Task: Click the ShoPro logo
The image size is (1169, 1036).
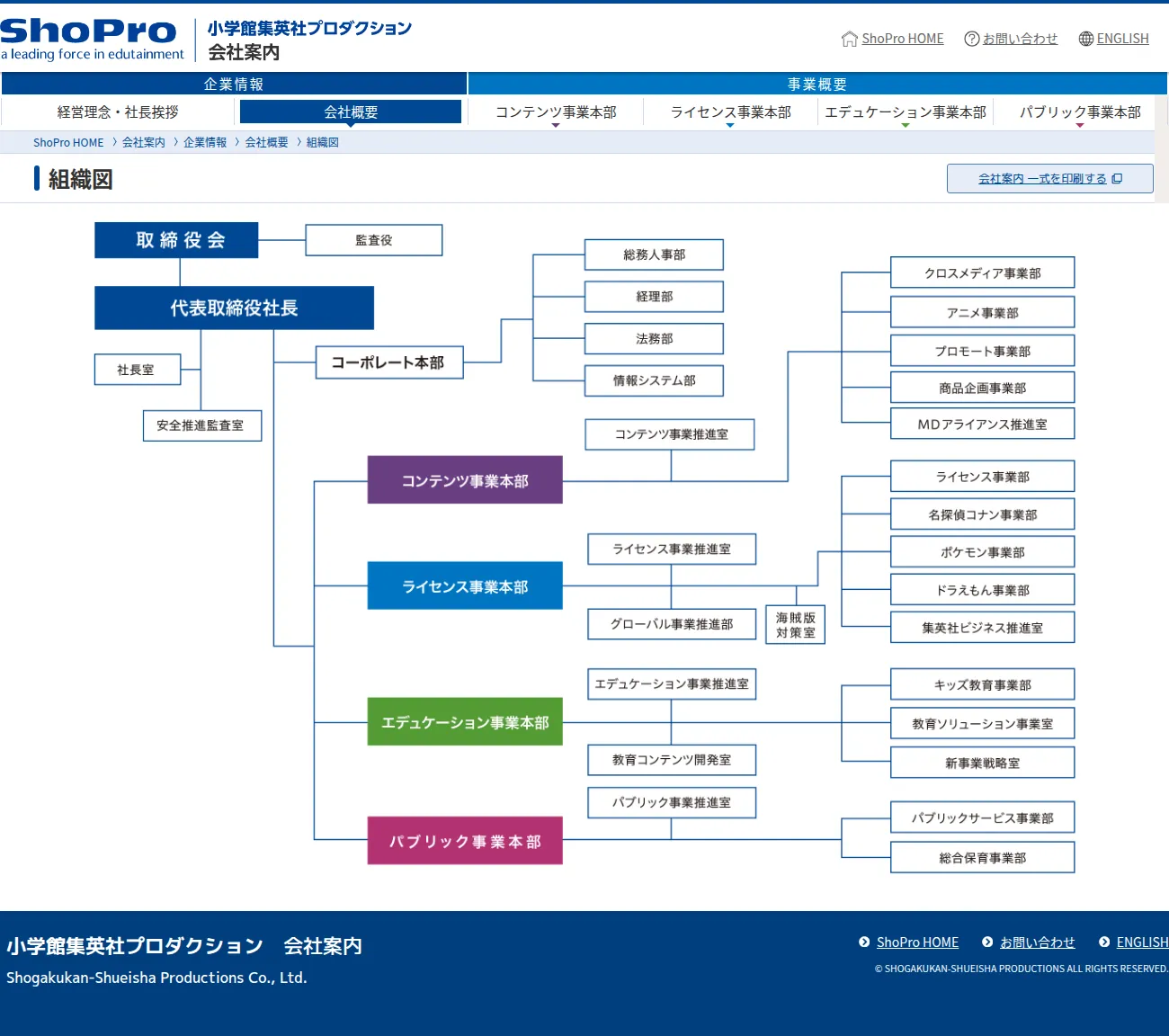Action: point(92,40)
